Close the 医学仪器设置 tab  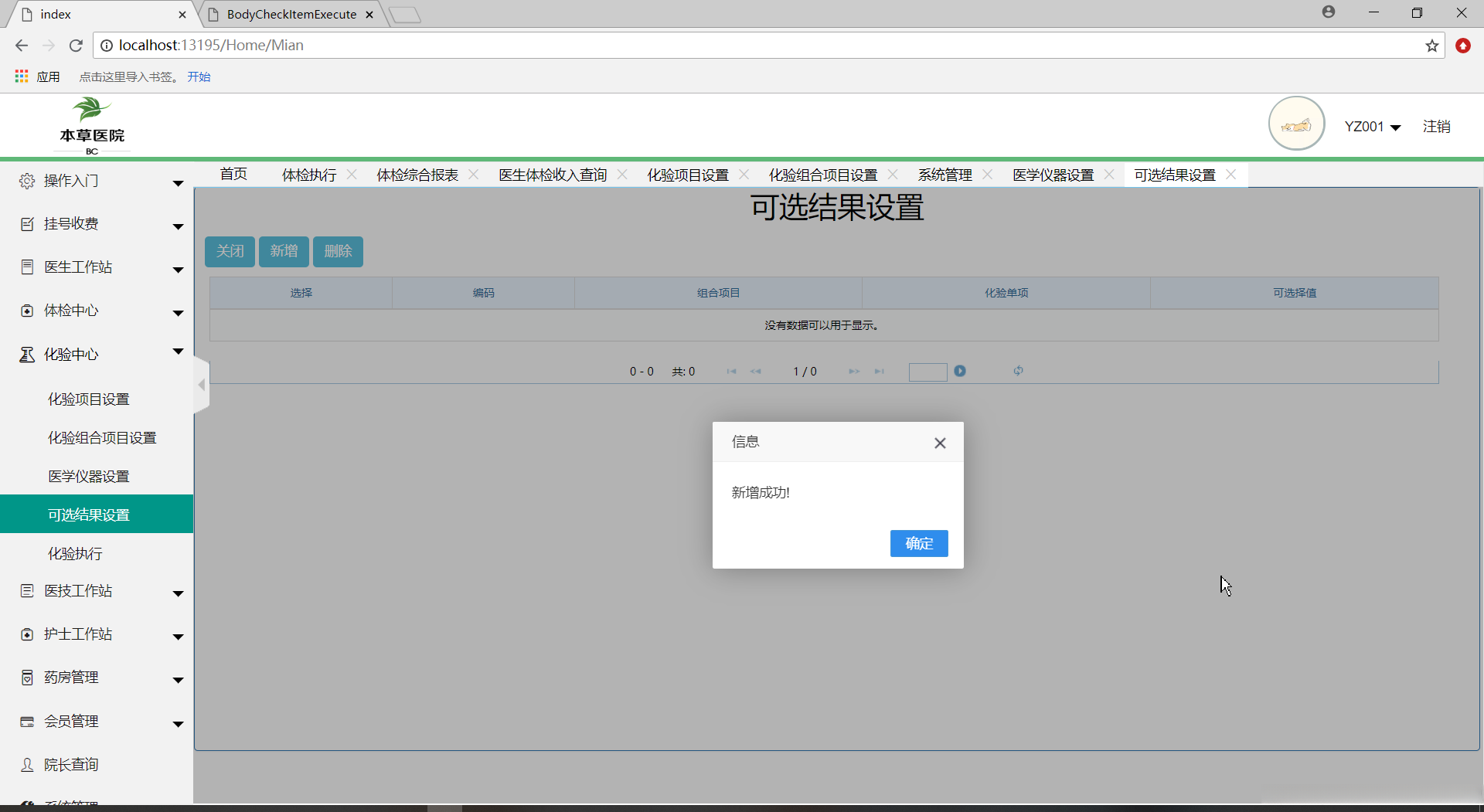[1109, 175]
